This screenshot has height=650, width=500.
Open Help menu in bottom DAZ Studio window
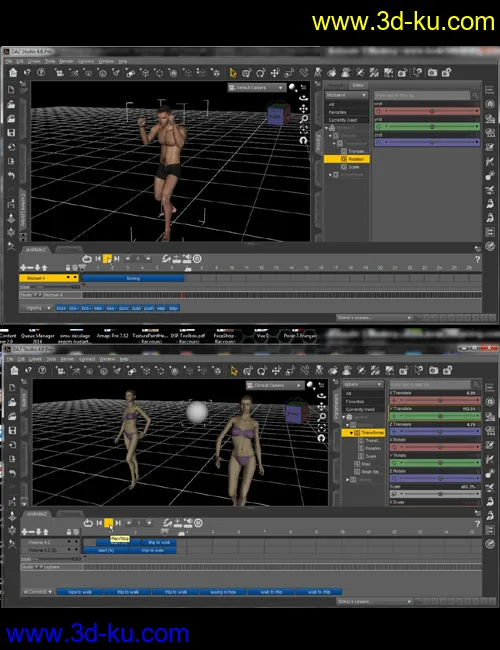tap(124, 359)
